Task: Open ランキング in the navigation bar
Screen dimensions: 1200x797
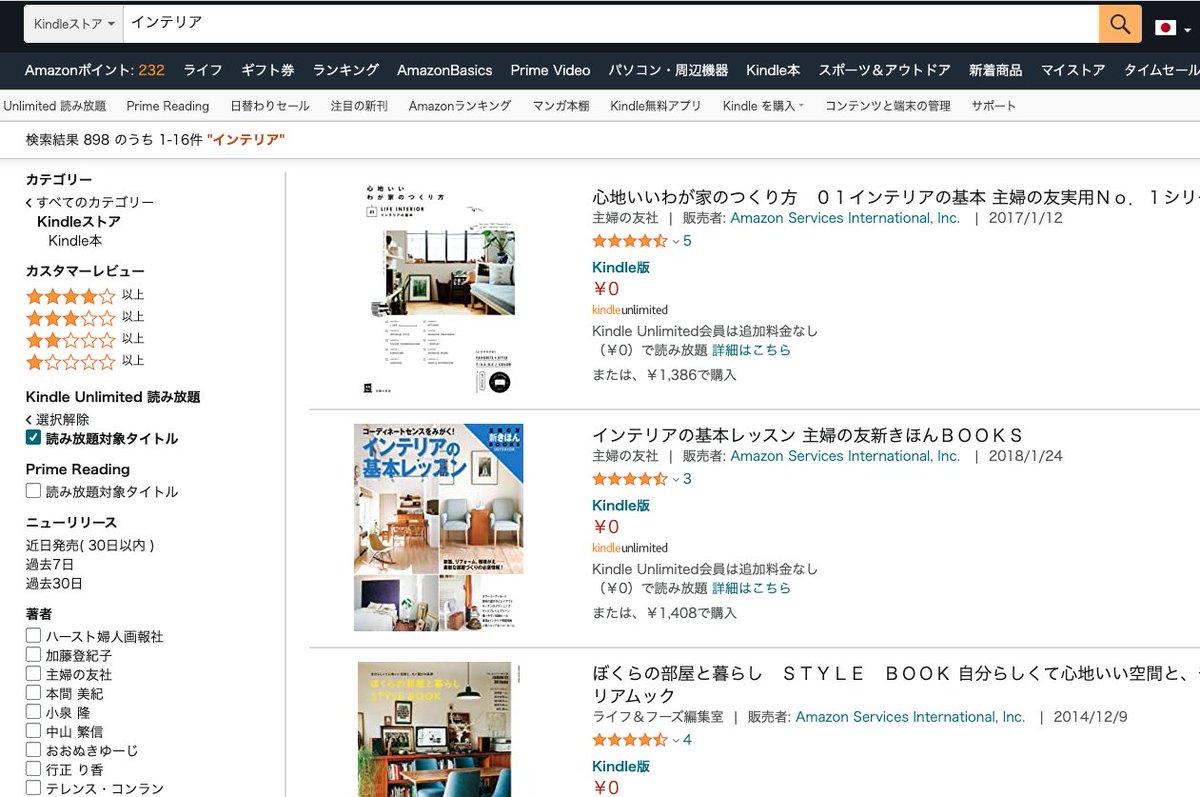Action: tap(346, 70)
